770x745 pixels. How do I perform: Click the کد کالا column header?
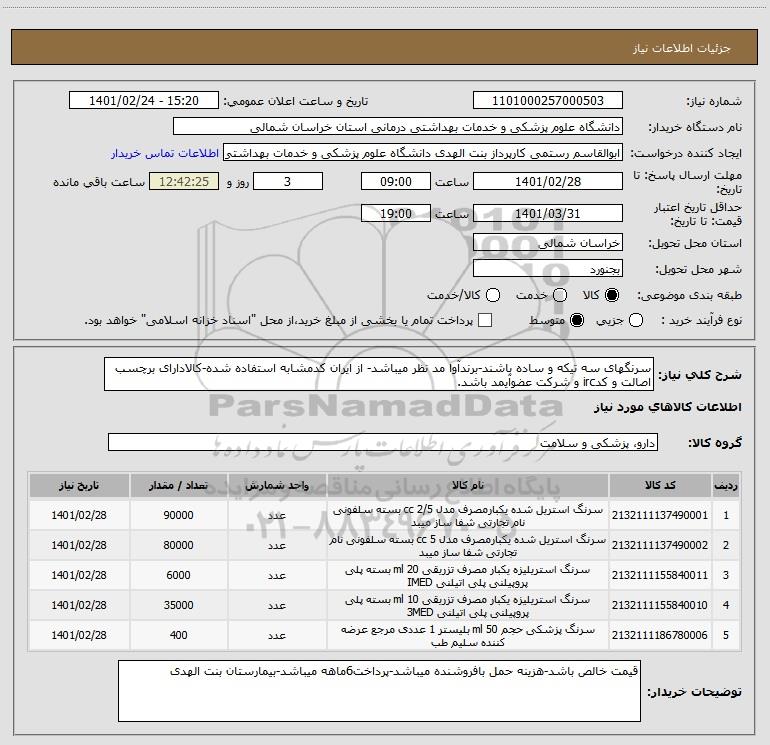click(x=660, y=485)
